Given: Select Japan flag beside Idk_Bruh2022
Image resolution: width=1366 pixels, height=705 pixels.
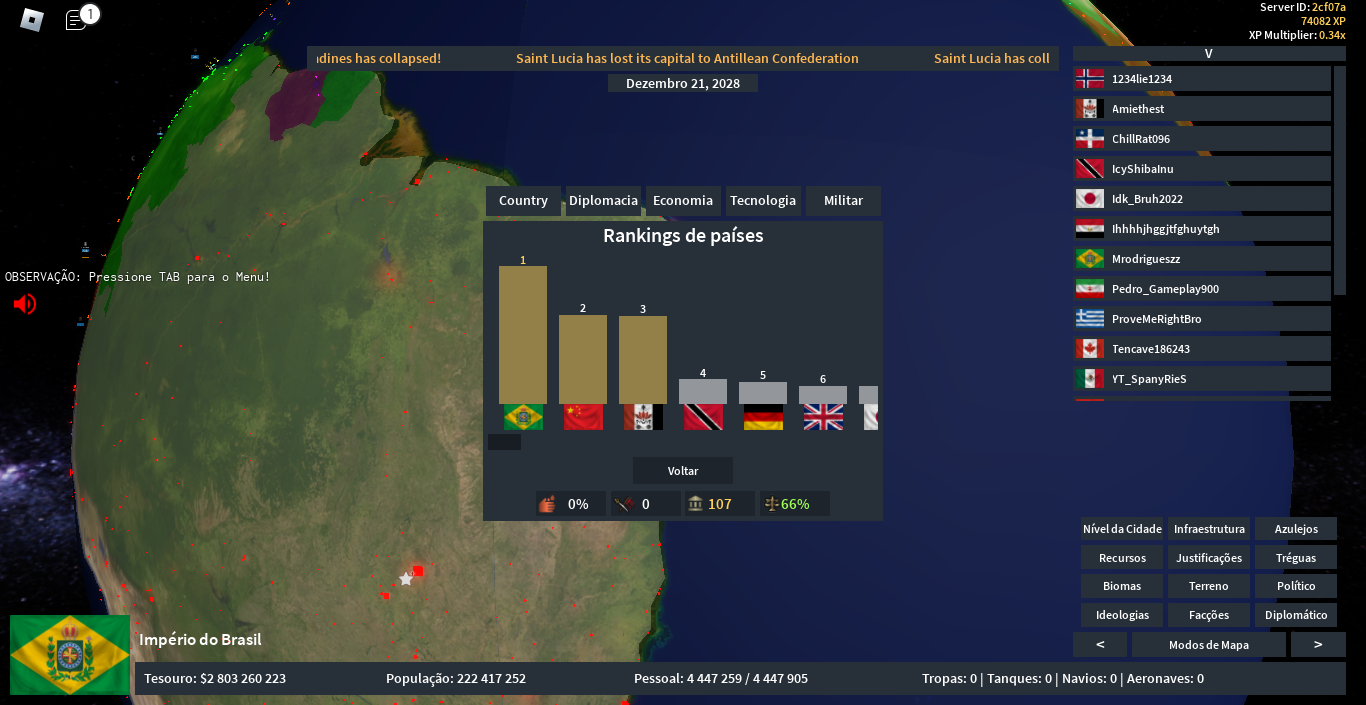Looking at the screenshot, I should tap(1089, 199).
